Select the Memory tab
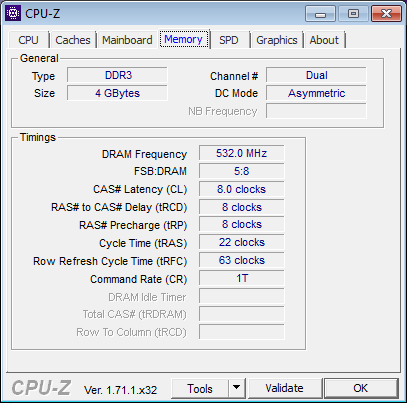 click(183, 39)
